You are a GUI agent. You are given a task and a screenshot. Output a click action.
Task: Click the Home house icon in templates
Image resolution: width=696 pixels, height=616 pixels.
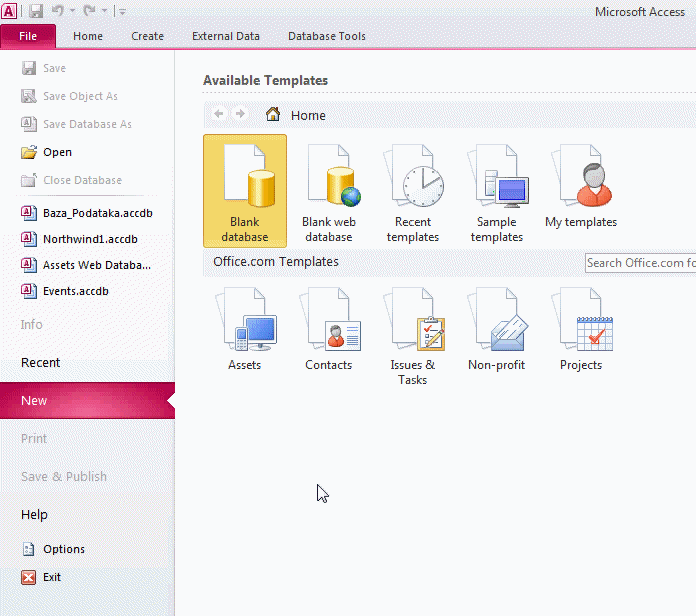tap(273, 114)
